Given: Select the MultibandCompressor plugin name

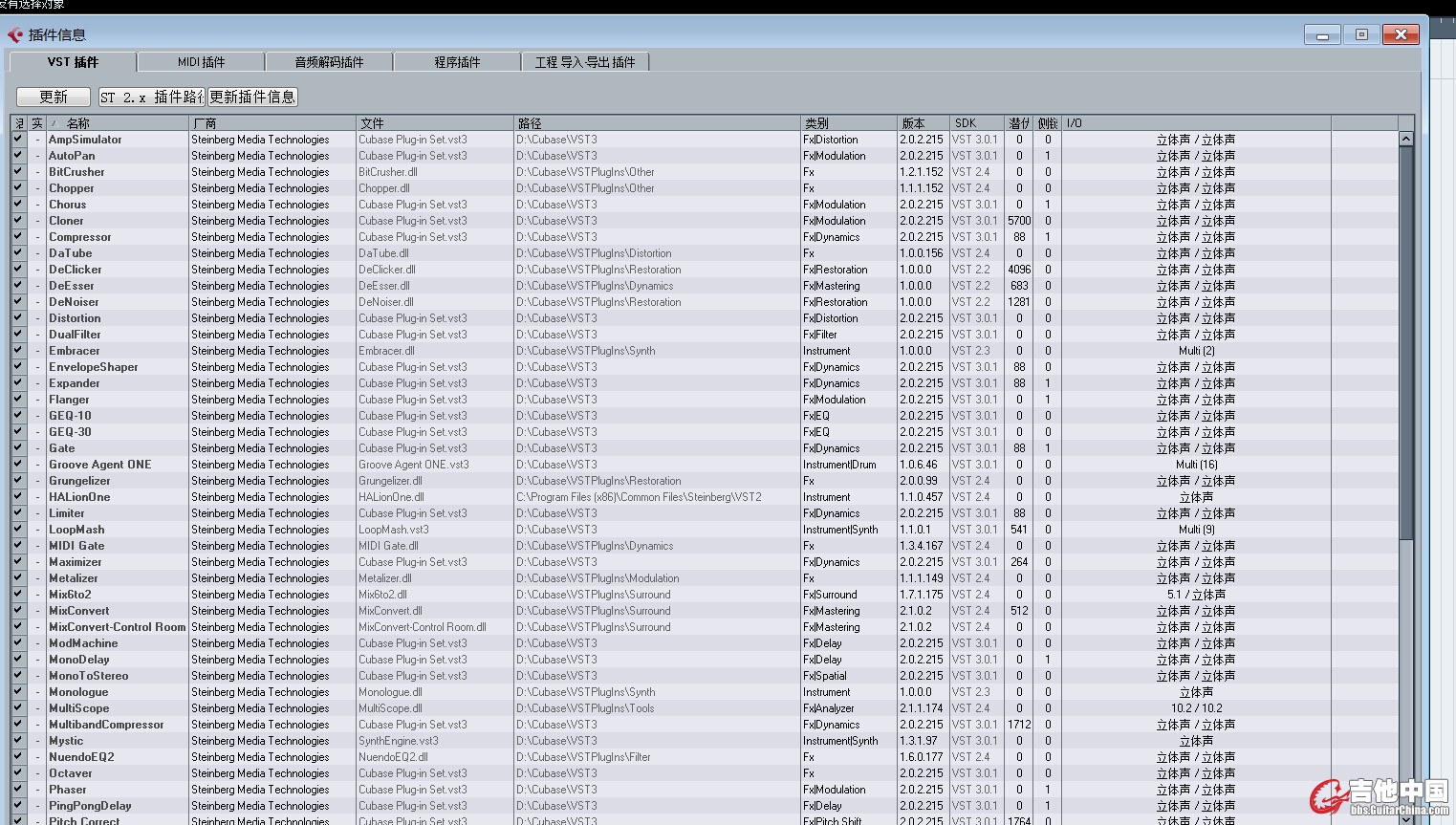Looking at the screenshot, I should tap(106, 725).
